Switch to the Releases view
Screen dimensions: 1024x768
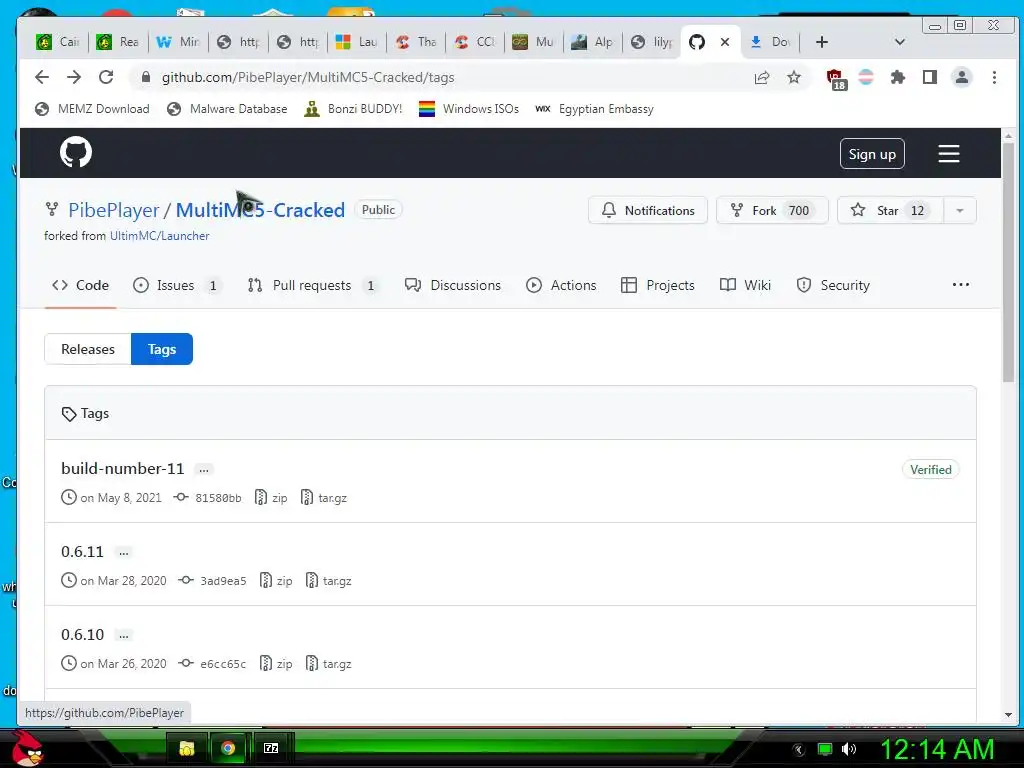(88, 349)
